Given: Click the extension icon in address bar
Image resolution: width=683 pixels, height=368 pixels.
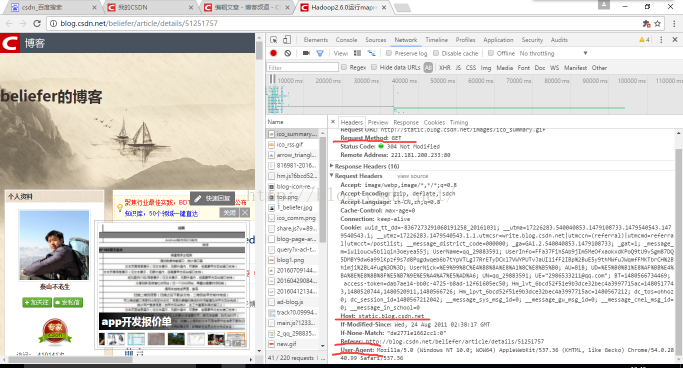Looking at the screenshot, I should (x=646, y=24).
